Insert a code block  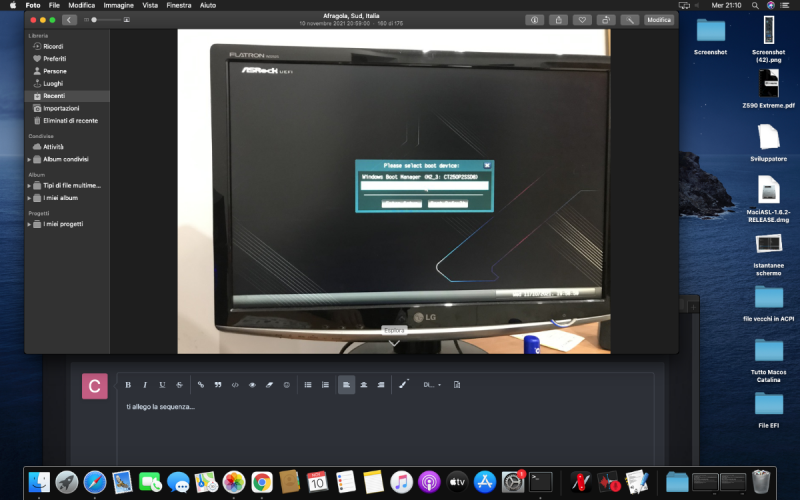pyautogui.click(x=235, y=385)
